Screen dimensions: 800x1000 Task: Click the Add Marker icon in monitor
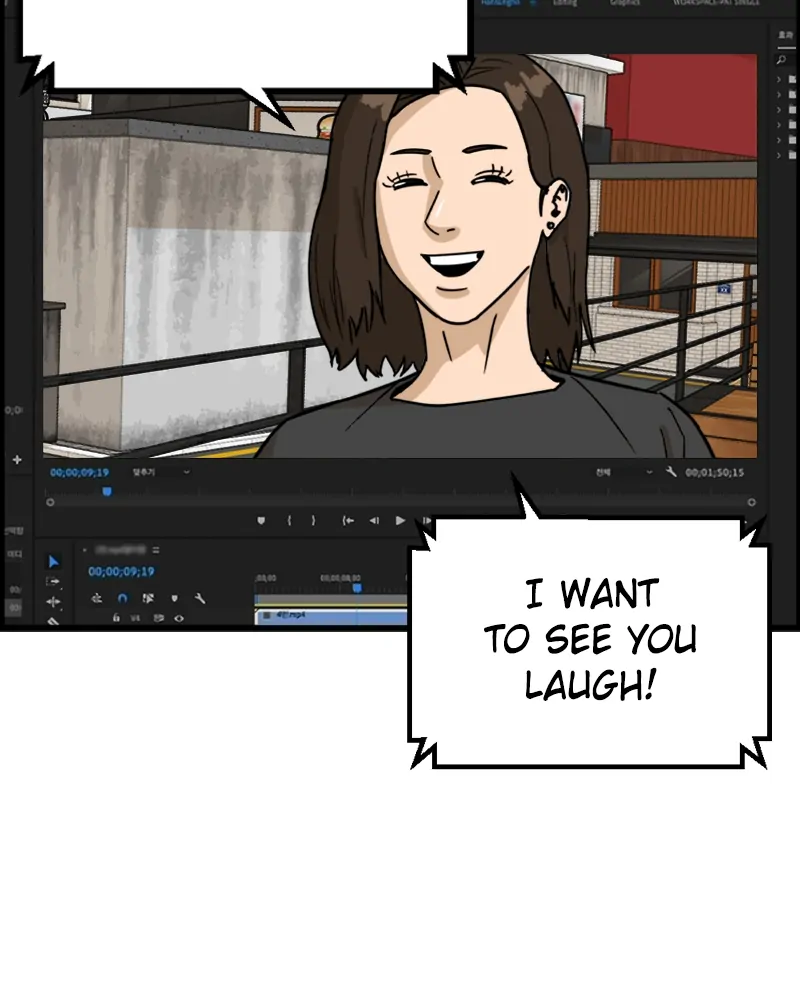[261, 520]
